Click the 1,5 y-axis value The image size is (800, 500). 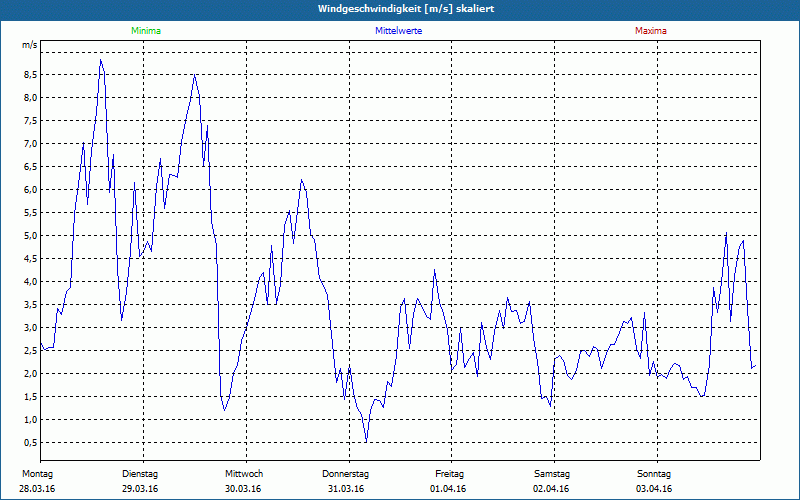coord(31,396)
